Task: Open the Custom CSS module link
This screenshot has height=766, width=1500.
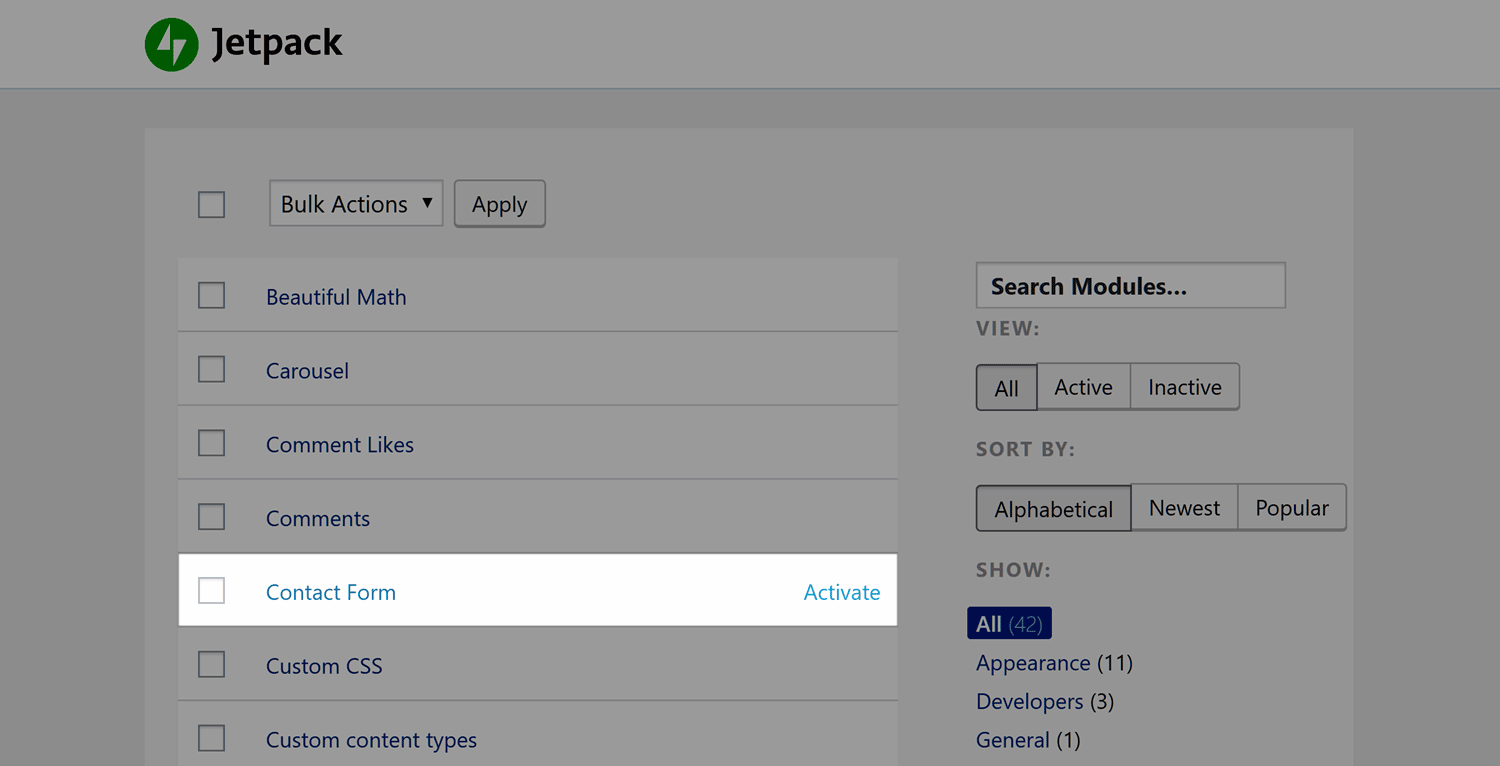Action: pos(324,666)
